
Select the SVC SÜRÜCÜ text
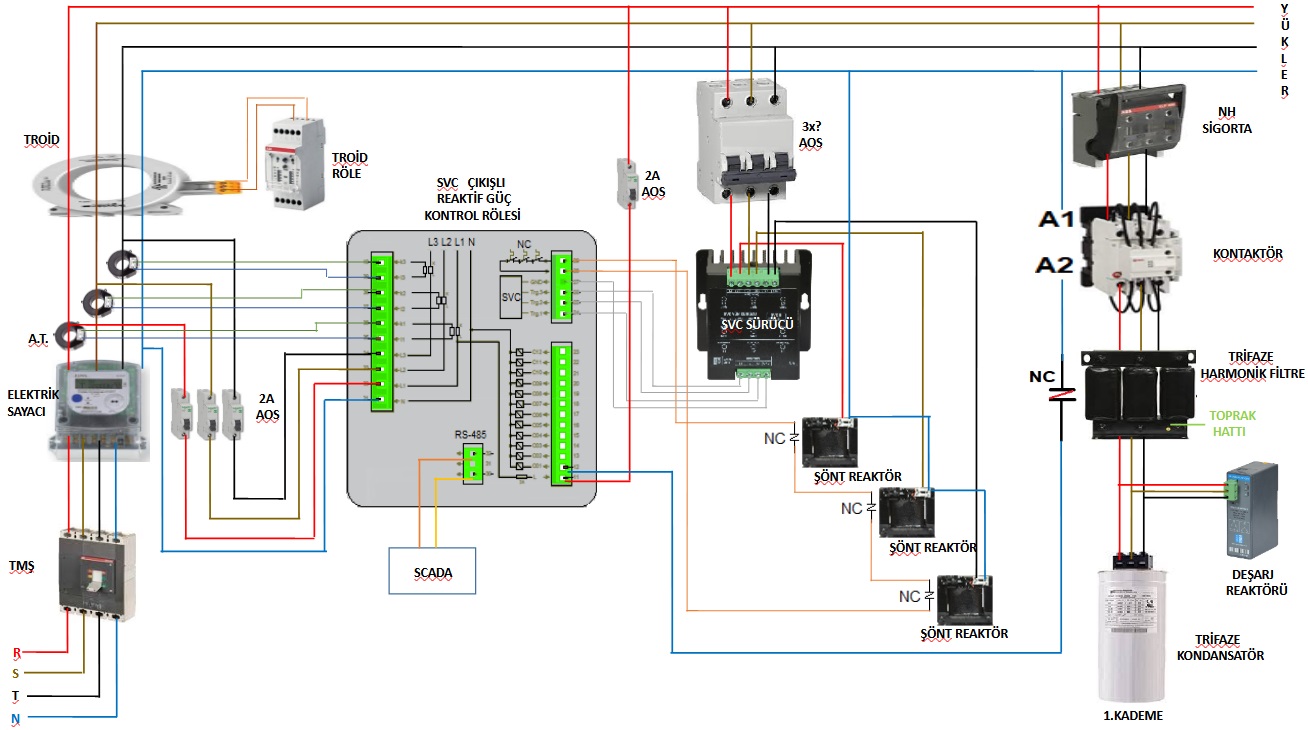click(x=757, y=325)
